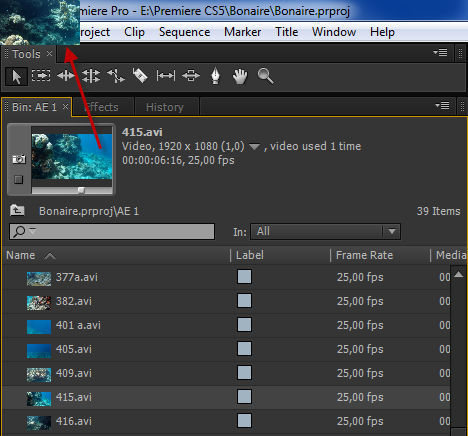Select the Rate Stretch tool
This screenshot has height=436, width=468.
tap(116, 76)
